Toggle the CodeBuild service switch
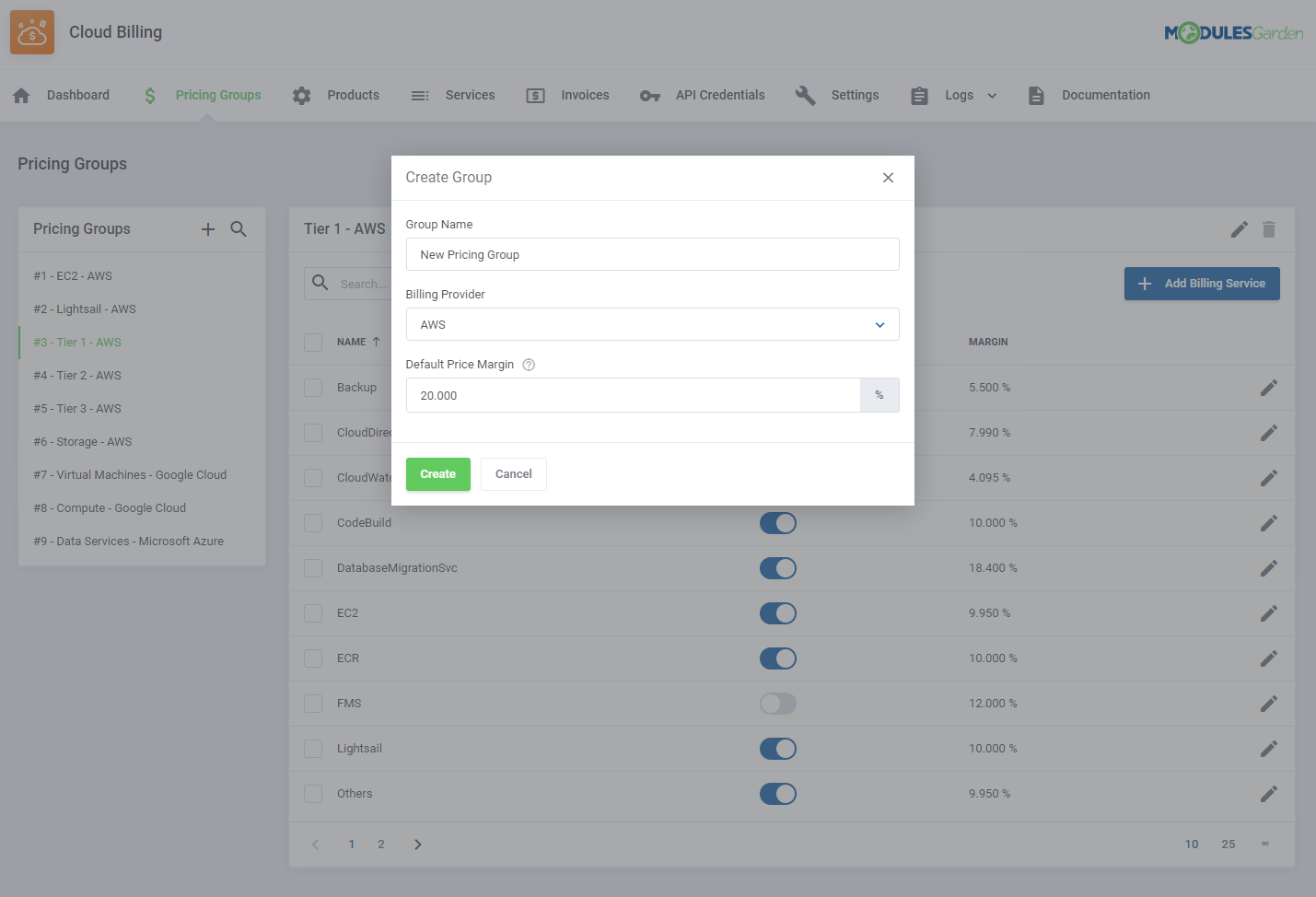Image resolution: width=1316 pixels, height=897 pixels. (x=778, y=523)
